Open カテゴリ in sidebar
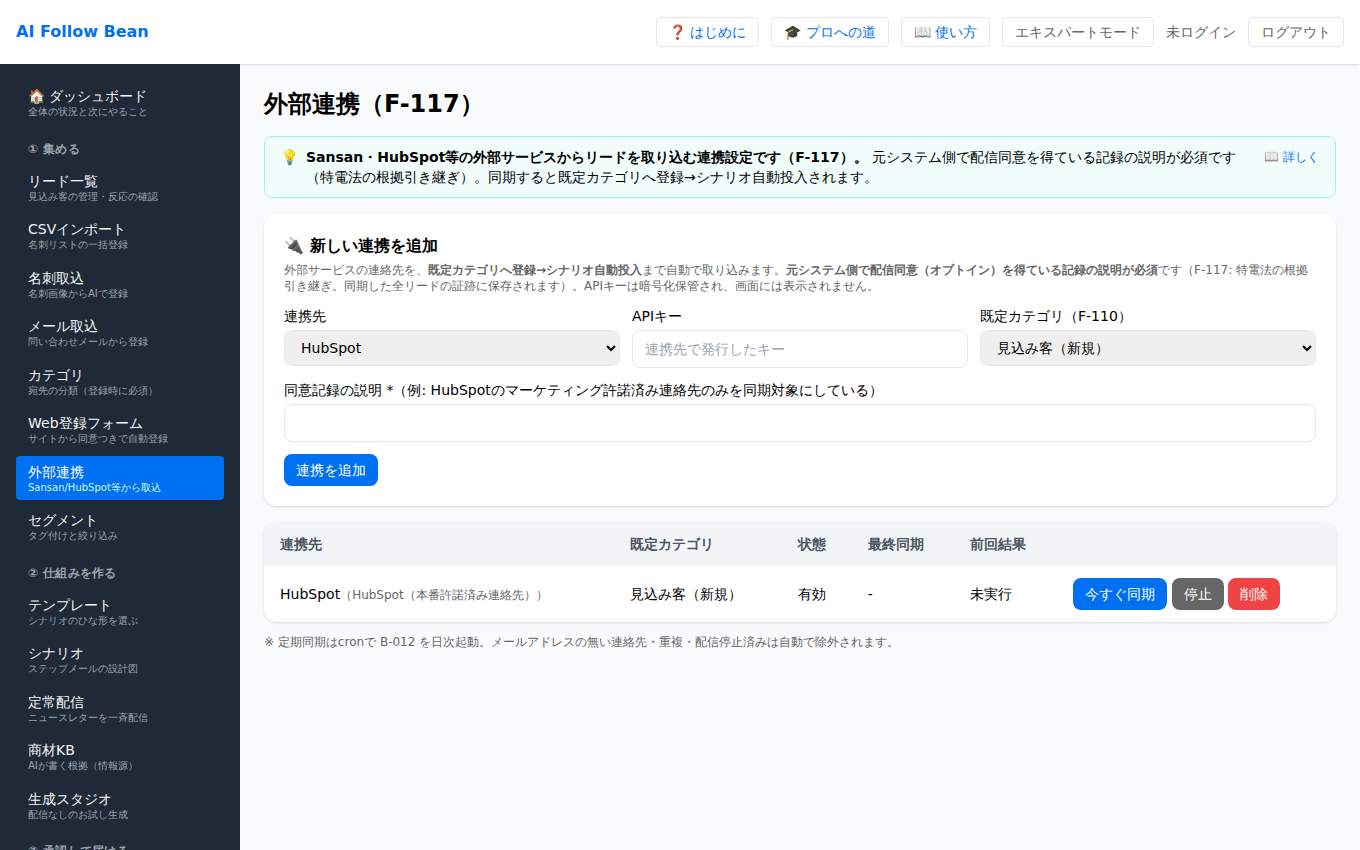Screen dimensions: 1360x850 (120, 381)
